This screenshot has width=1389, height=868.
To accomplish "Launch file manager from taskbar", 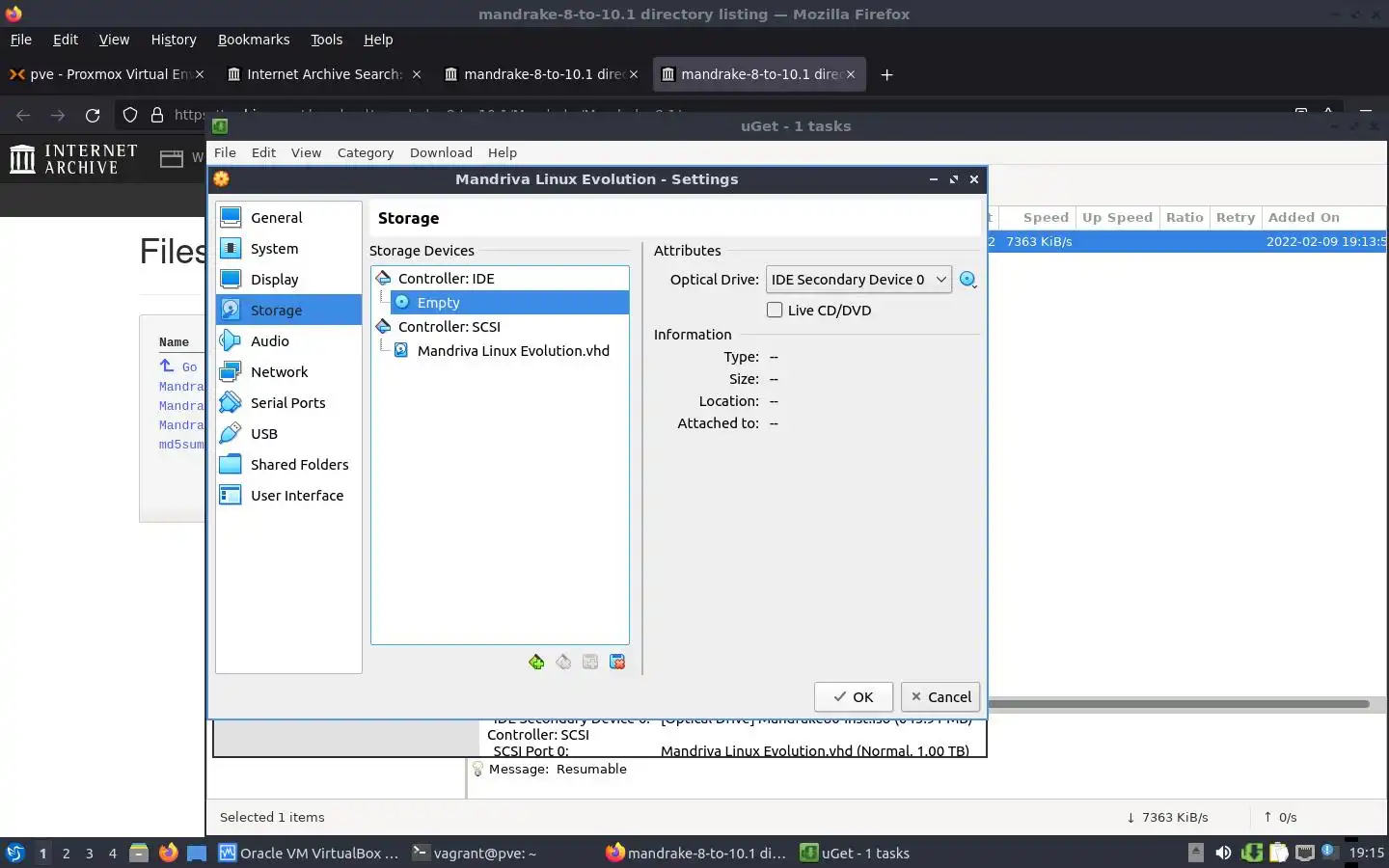I will 139,853.
